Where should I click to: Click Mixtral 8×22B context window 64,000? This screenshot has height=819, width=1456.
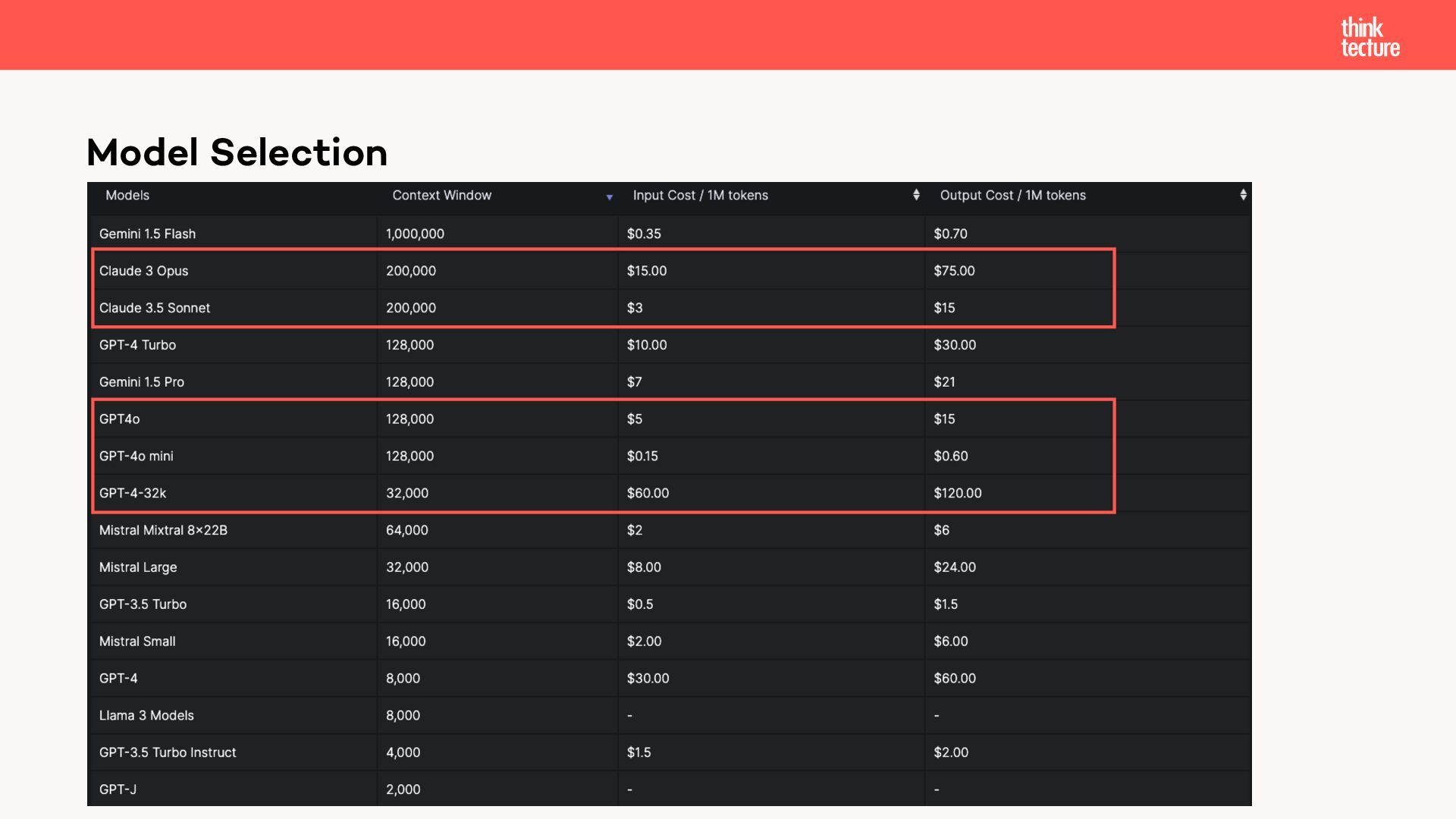point(406,530)
